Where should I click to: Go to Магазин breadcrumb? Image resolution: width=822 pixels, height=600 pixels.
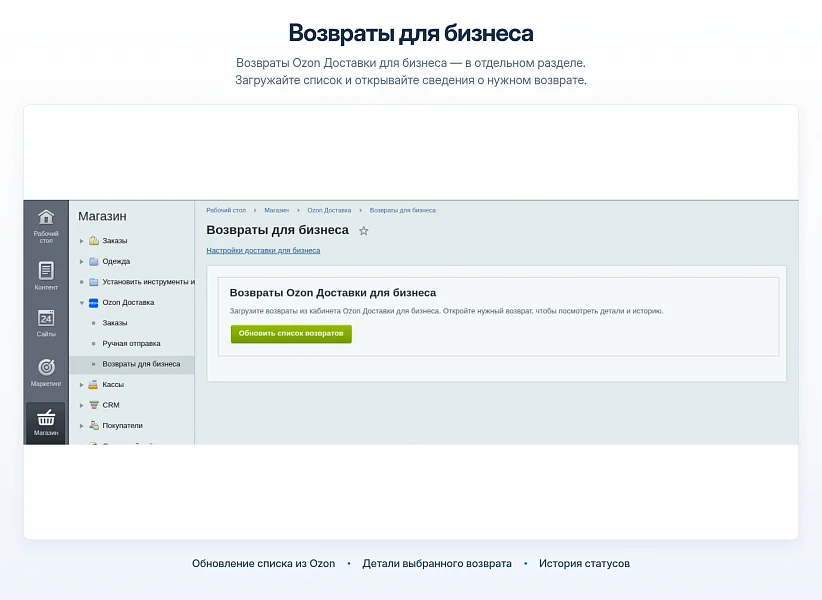(x=277, y=210)
